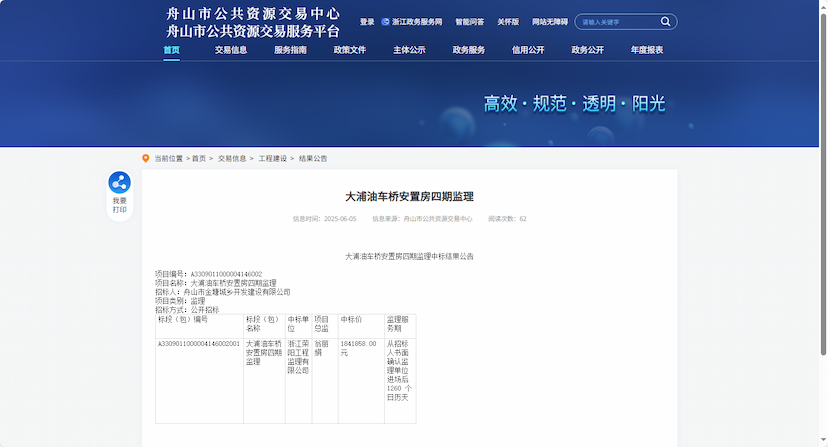This screenshot has width=828, height=447.
Task: Open the 服务指南 nav menu
Action: click(x=290, y=50)
